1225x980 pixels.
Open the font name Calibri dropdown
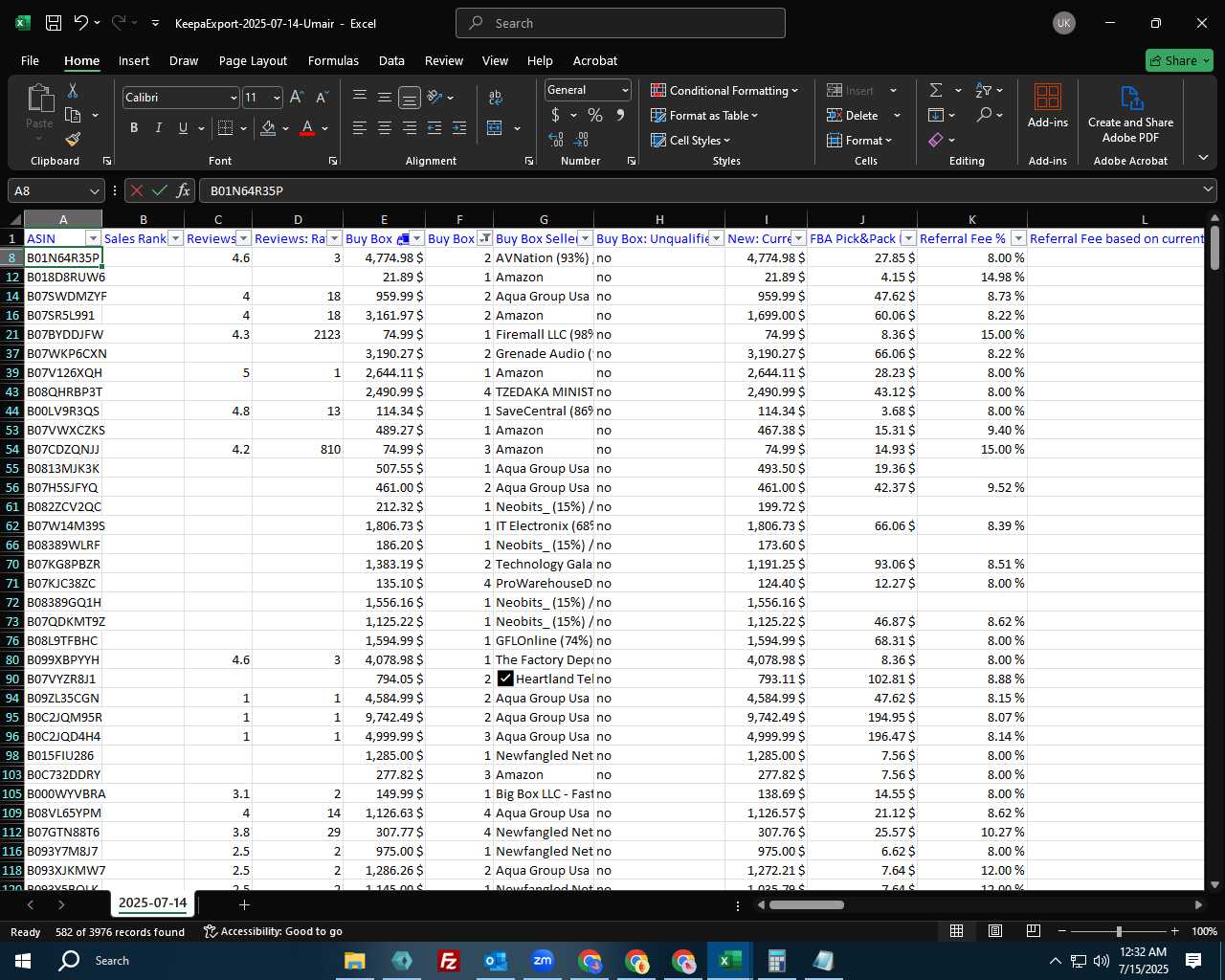click(x=234, y=98)
